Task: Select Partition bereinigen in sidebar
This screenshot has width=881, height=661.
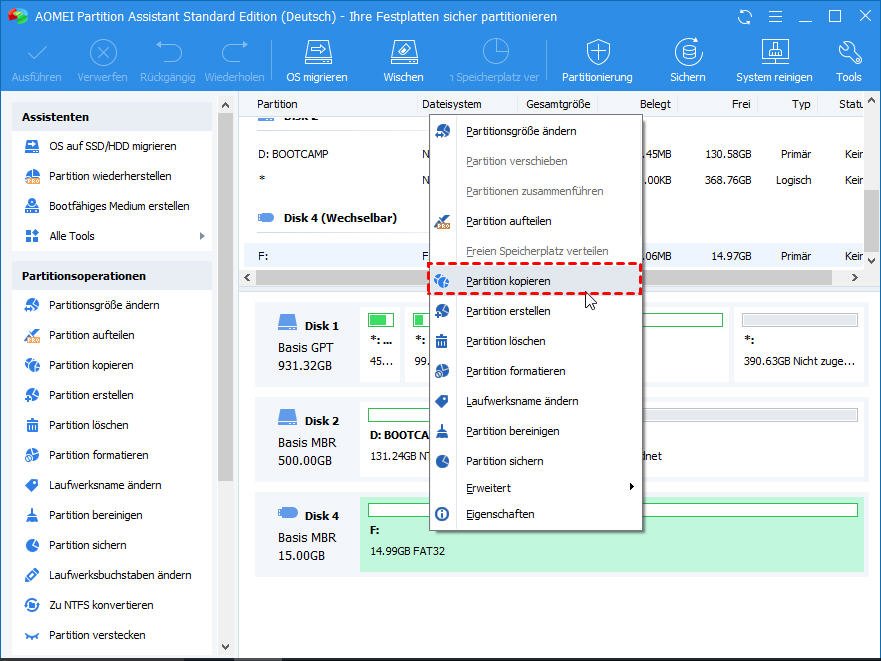Action: (x=96, y=515)
